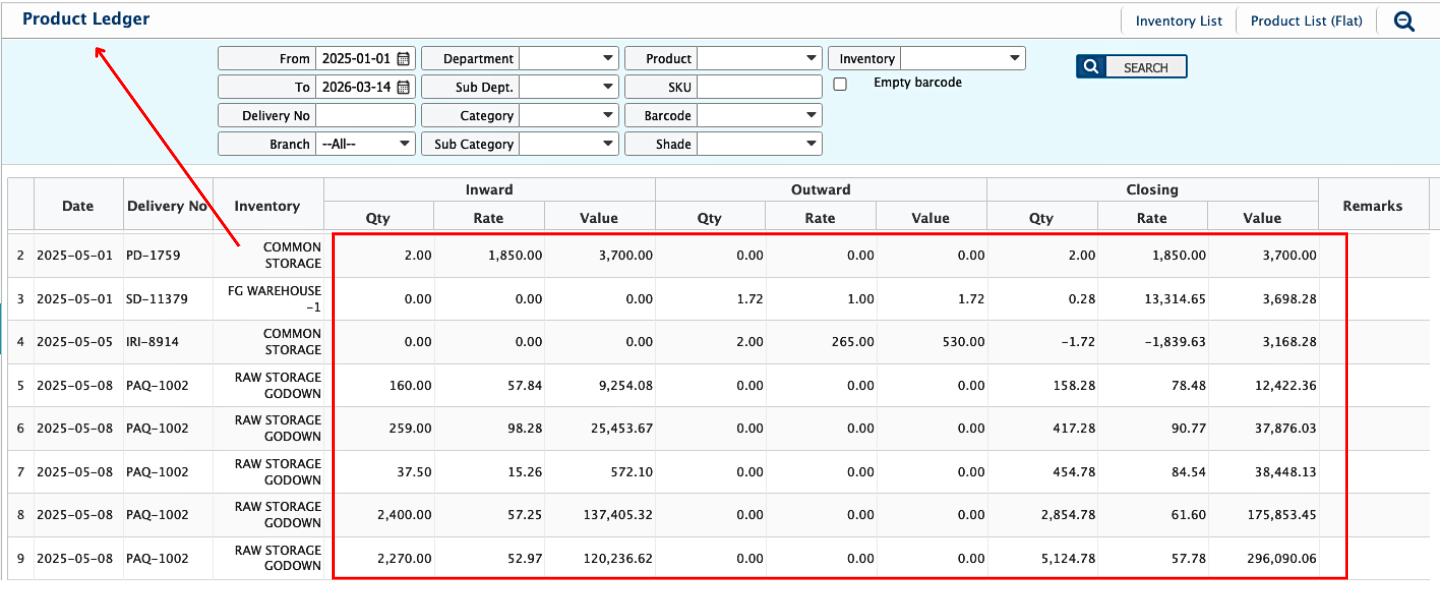Open the From date calendar picker
Image resolution: width=1440 pixels, height=601 pixels.
pyautogui.click(x=404, y=59)
